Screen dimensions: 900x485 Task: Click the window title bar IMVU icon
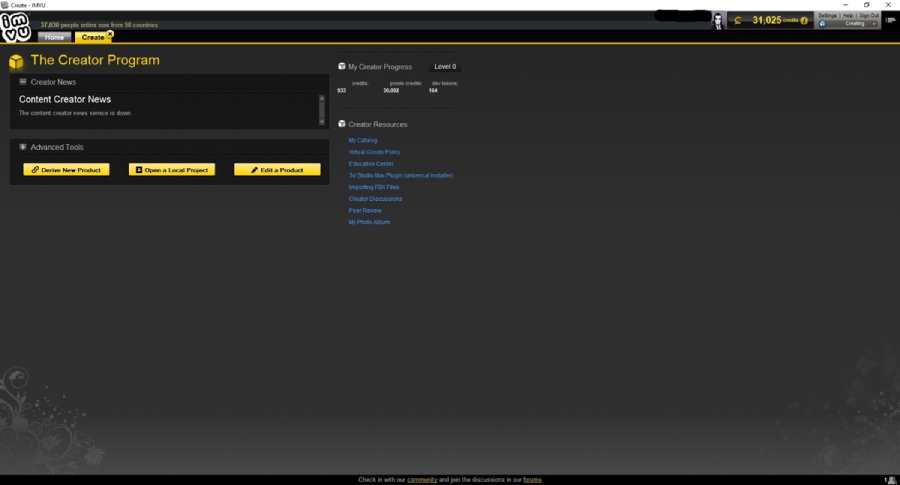5,5
